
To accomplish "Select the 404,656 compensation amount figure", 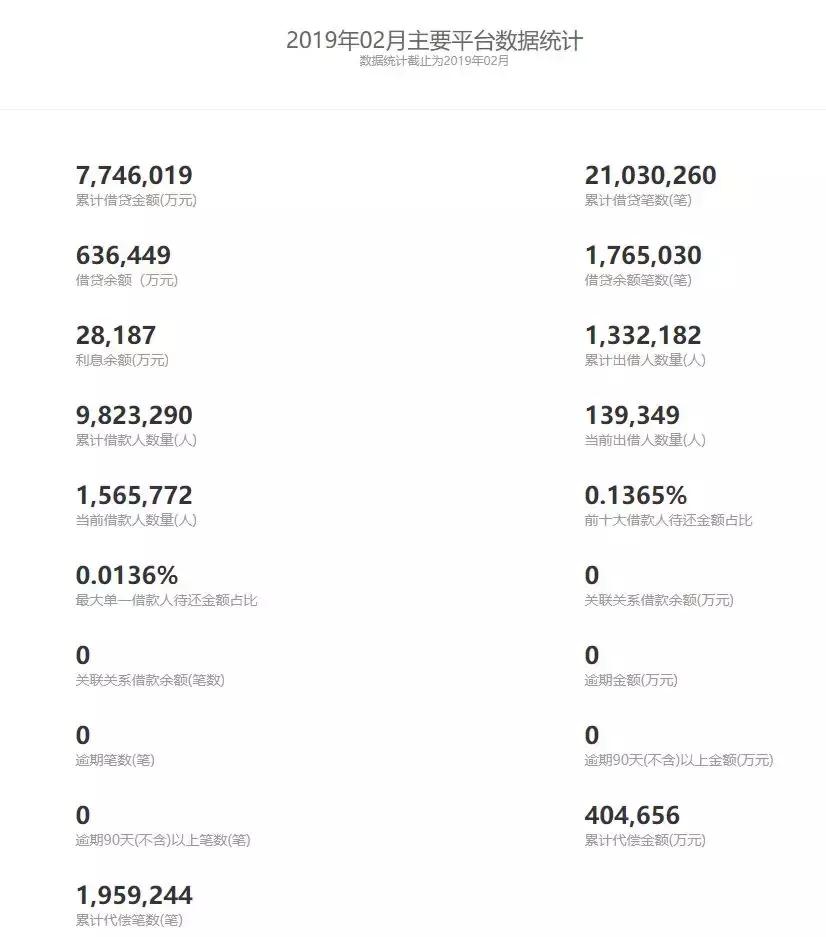I will coord(632,816).
